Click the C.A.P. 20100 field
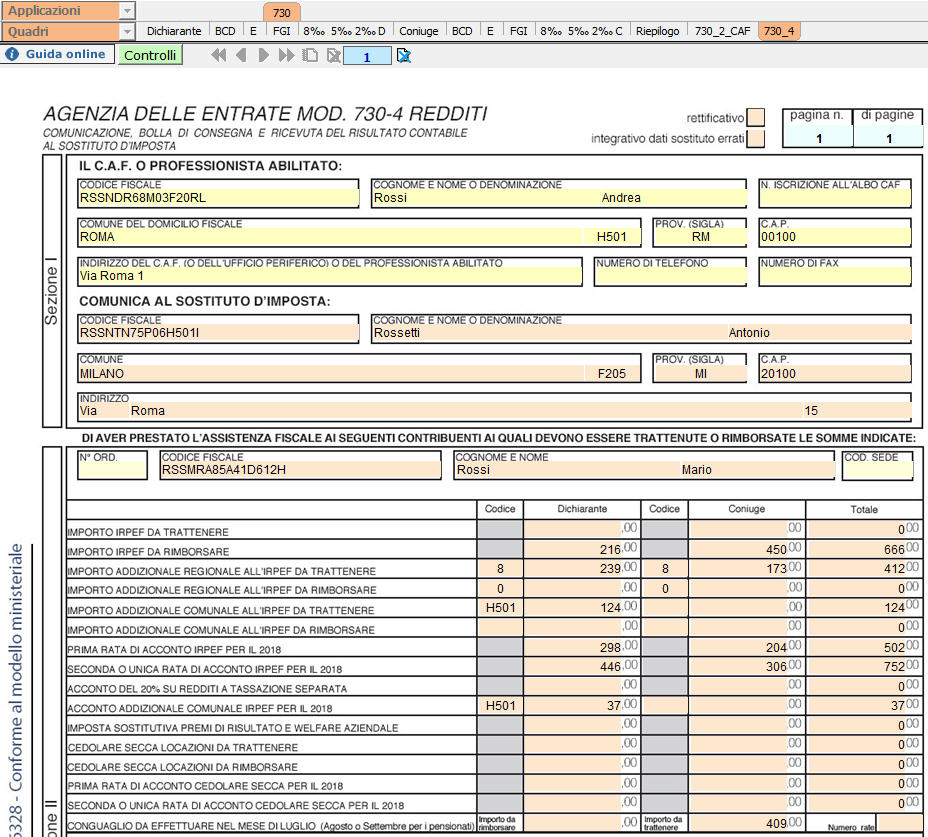Screen dimensions: 928x837 click(x=834, y=374)
